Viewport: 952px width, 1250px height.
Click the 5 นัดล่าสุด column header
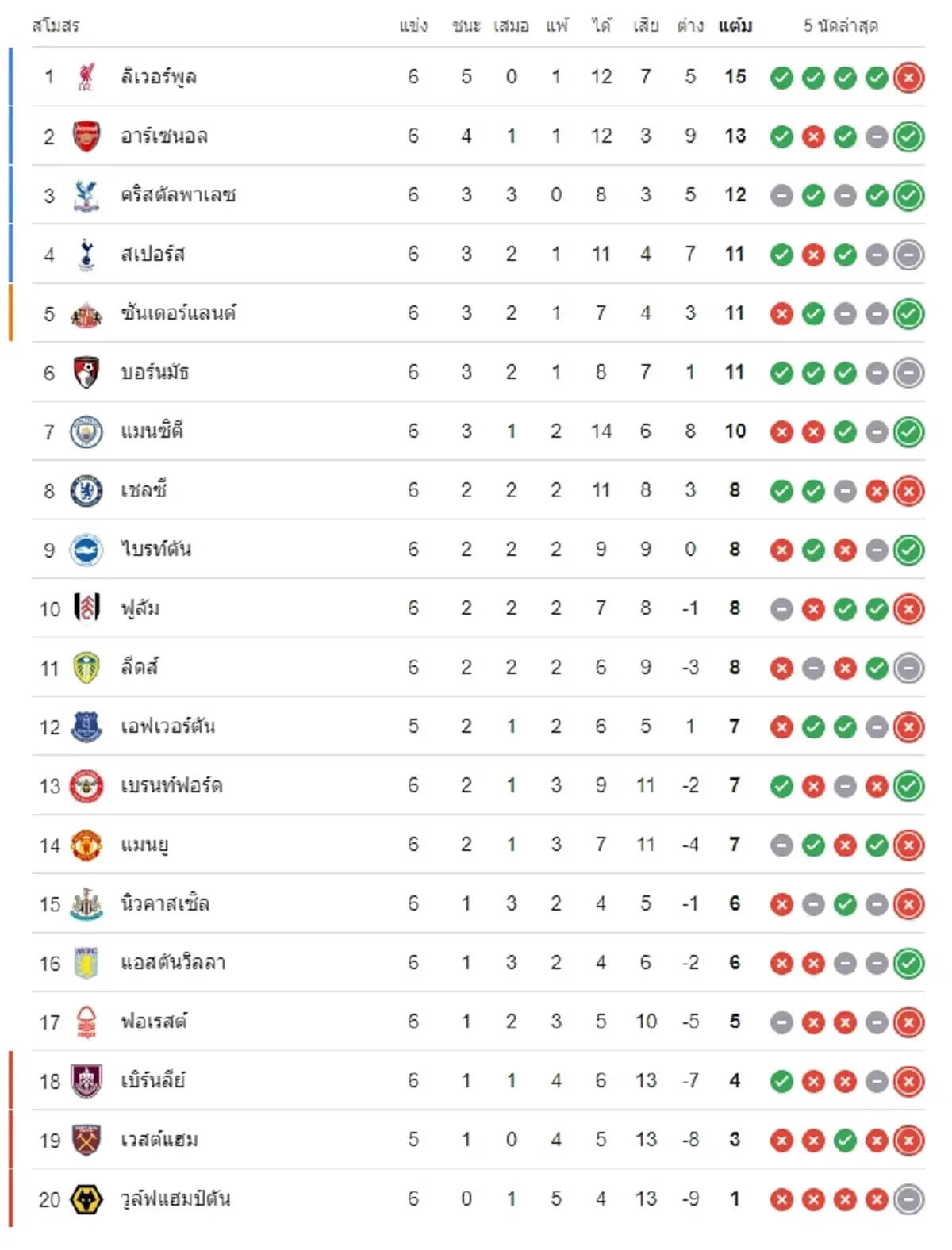[840, 26]
